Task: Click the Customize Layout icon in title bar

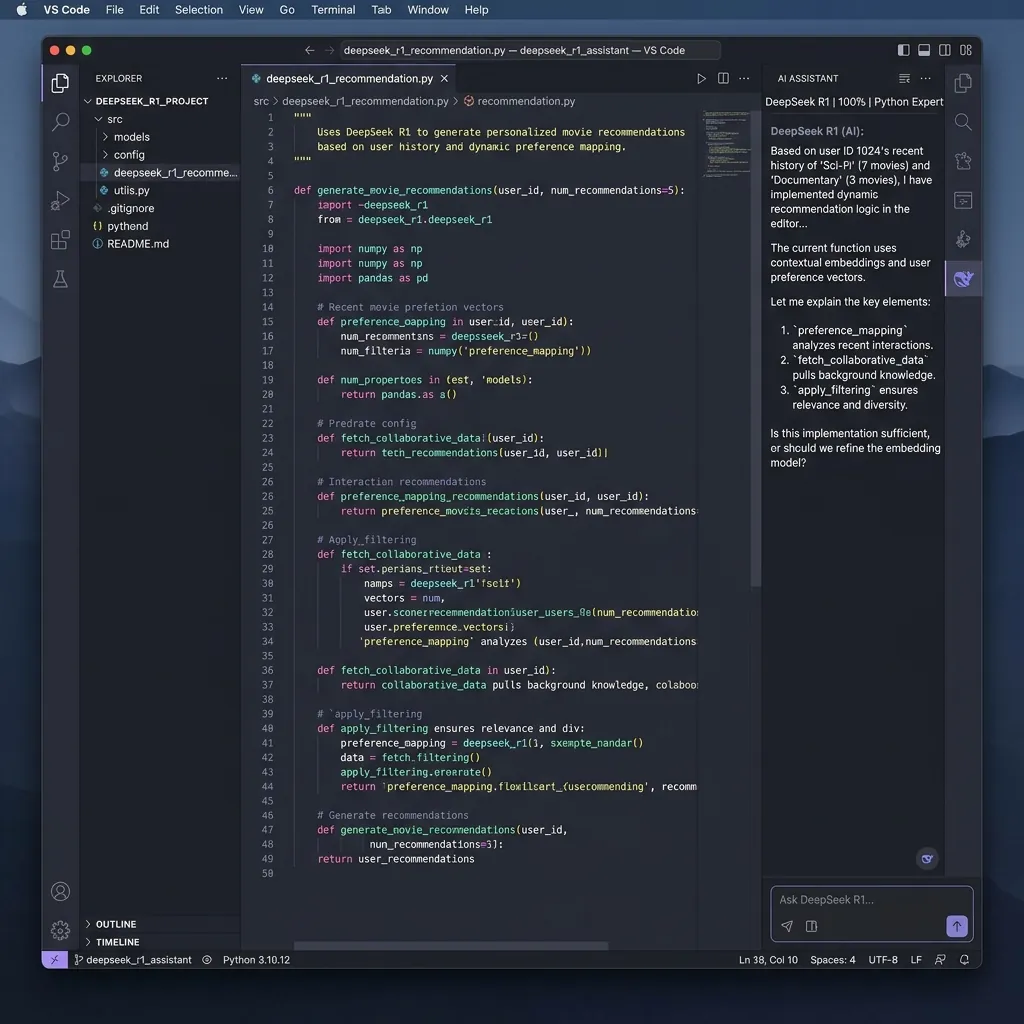Action: pyautogui.click(x=966, y=50)
